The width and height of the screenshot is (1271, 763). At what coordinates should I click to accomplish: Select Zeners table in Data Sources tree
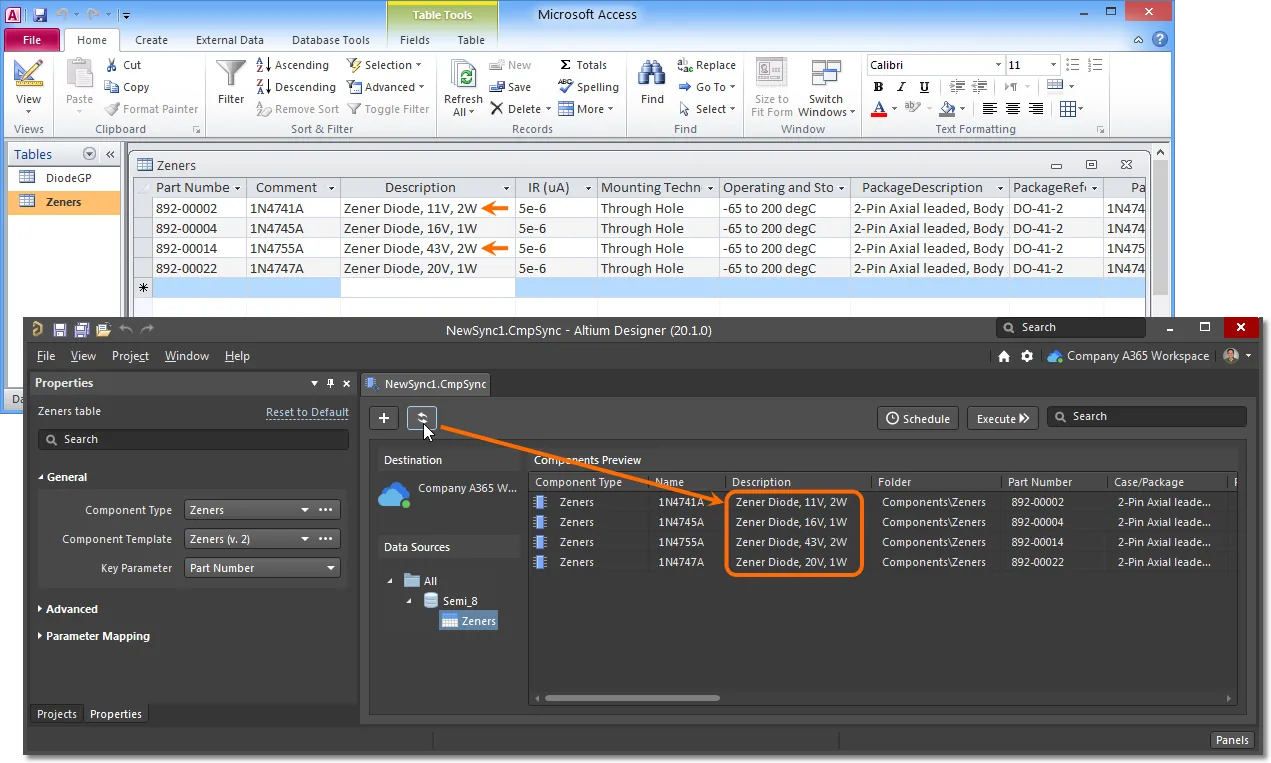[x=469, y=621]
